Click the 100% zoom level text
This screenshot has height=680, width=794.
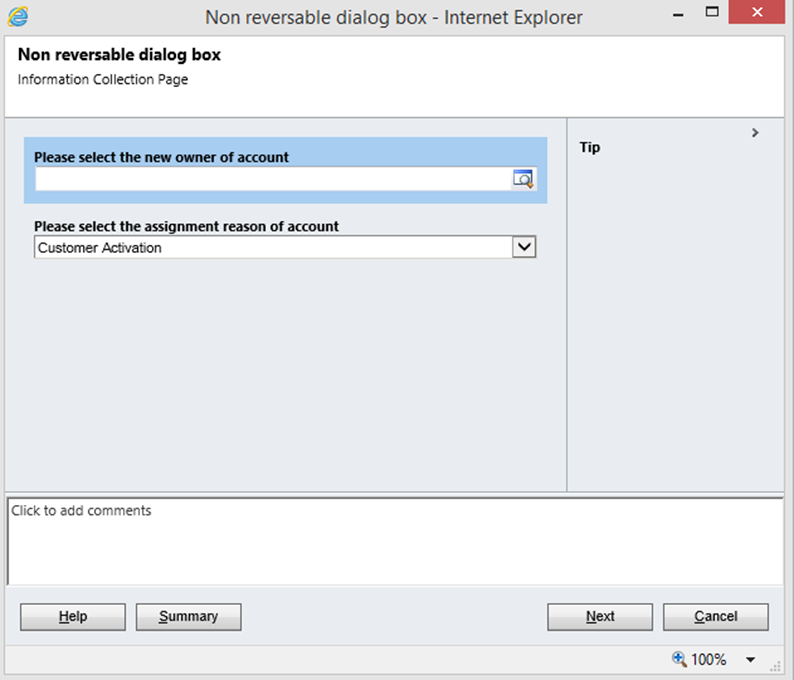709,660
